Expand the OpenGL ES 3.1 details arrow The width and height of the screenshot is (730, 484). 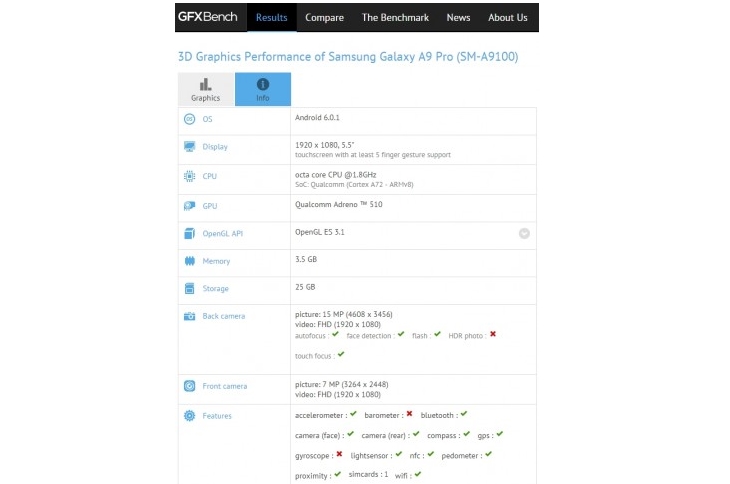pyautogui.click(x=524, y=233)
